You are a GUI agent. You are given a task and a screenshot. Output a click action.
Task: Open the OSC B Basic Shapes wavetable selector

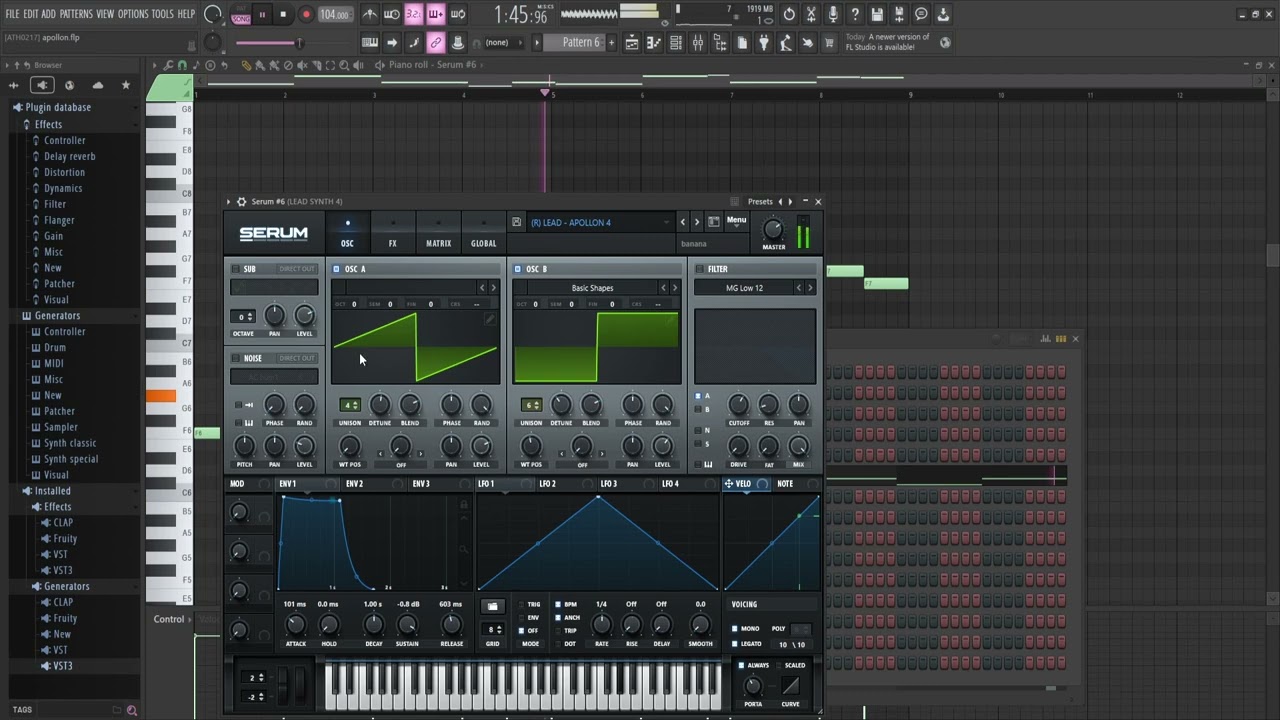point(593,288)
